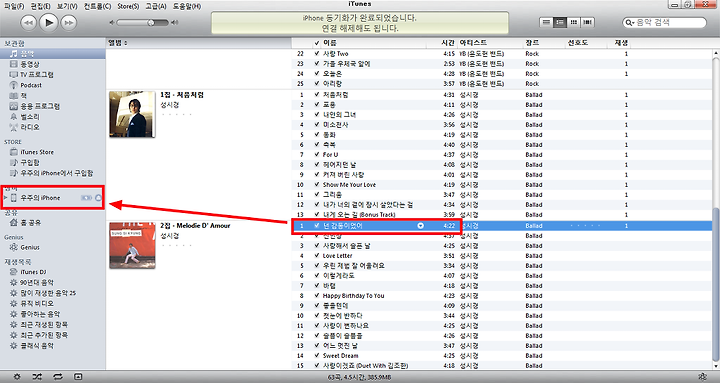Uncheck the song Happy Birthday To You

317,296
